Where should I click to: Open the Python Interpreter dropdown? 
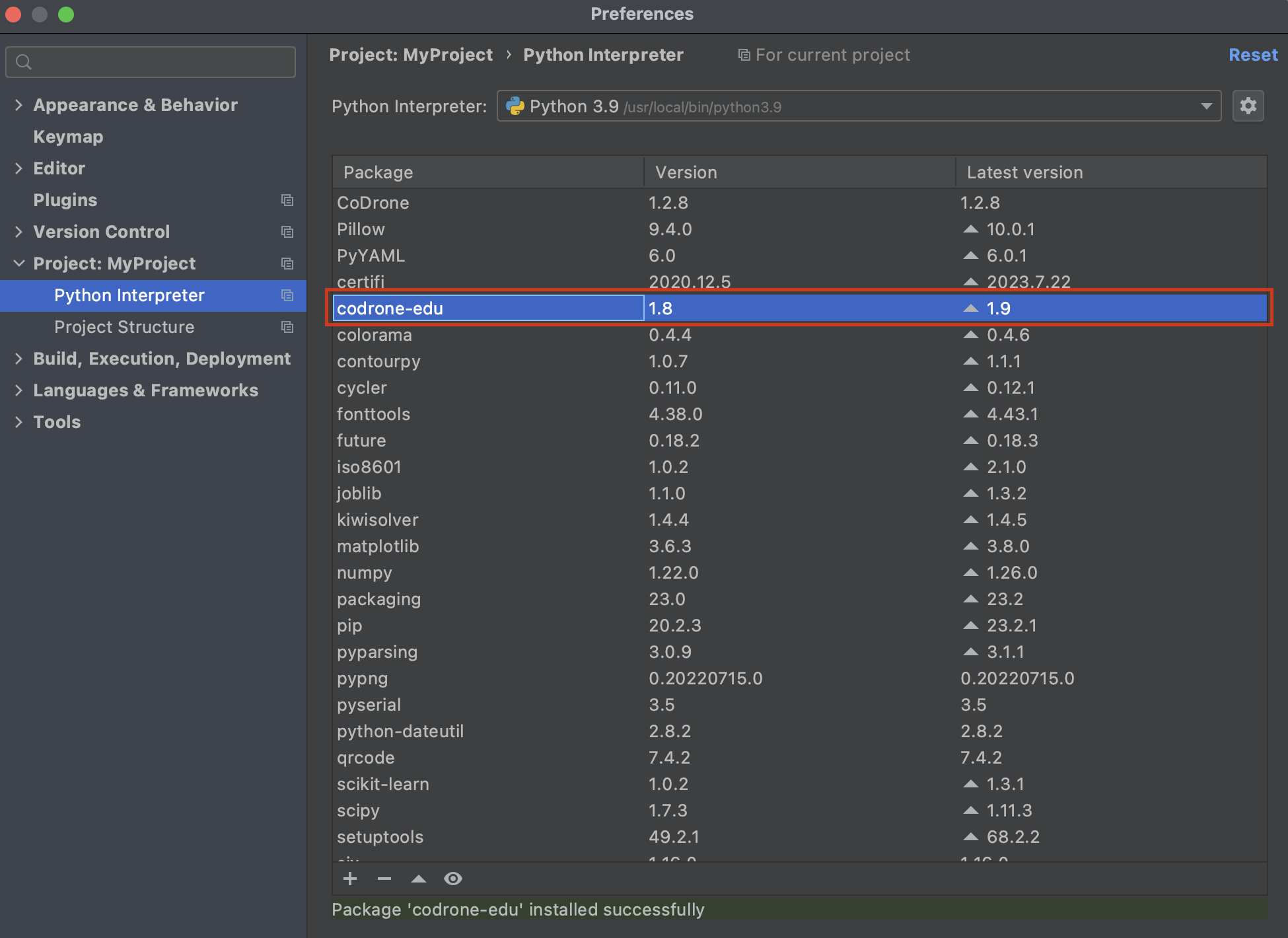[x=1206, y=106]
